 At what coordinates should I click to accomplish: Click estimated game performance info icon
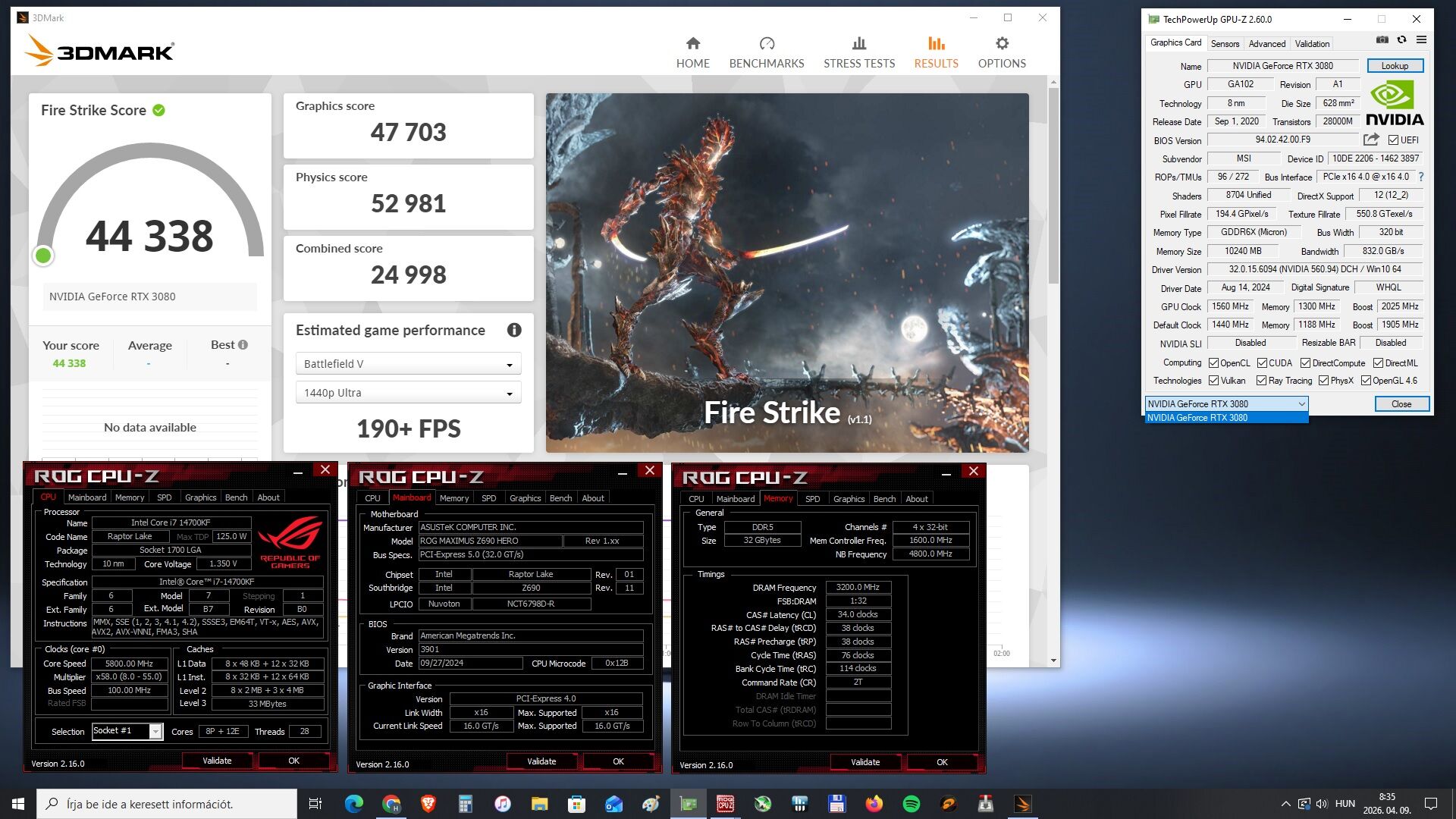pyautogui.click(x=514, y=330)
